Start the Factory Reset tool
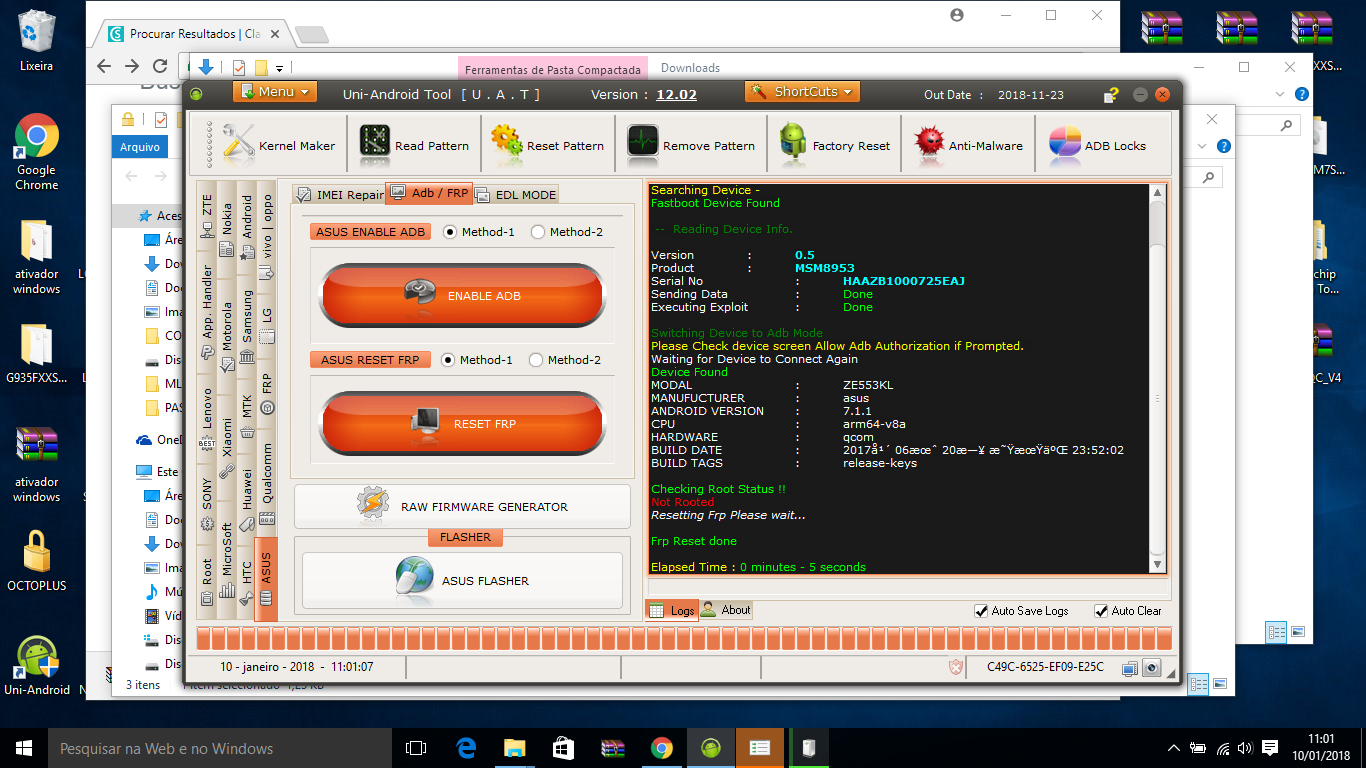 (x=834, y=145)
